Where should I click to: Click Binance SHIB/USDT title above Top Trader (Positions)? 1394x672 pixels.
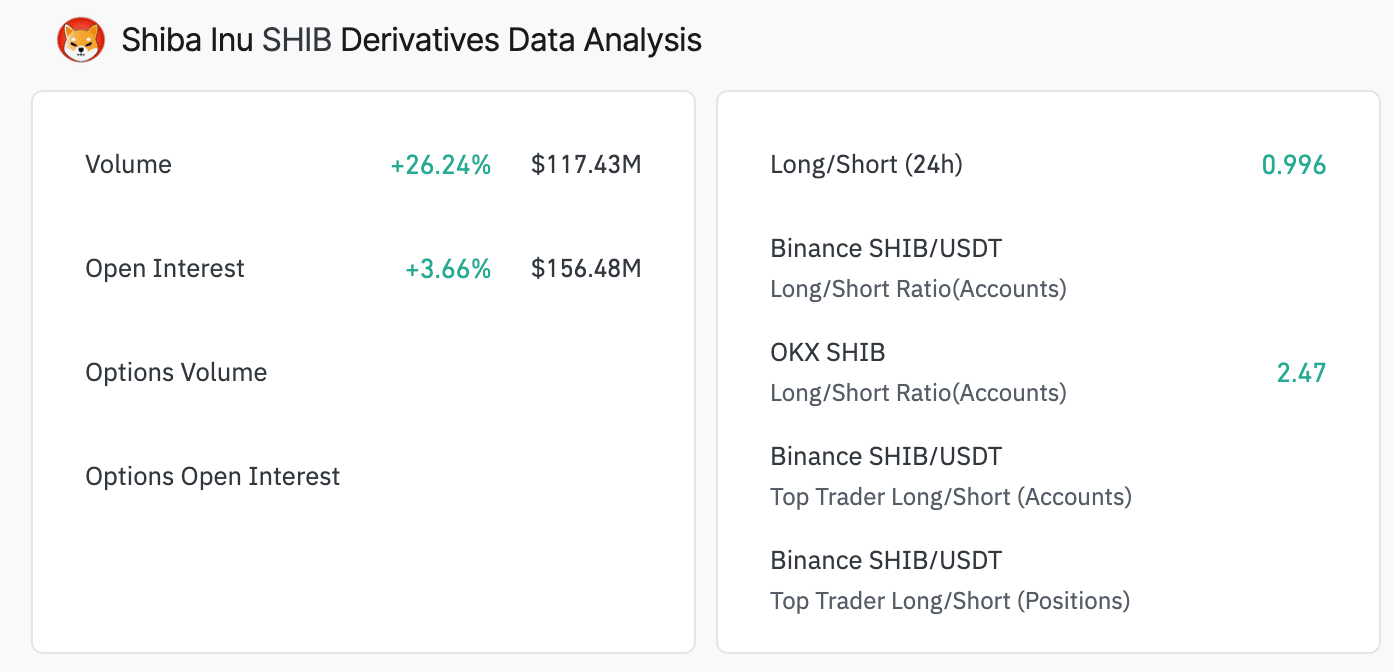point(885,561)
